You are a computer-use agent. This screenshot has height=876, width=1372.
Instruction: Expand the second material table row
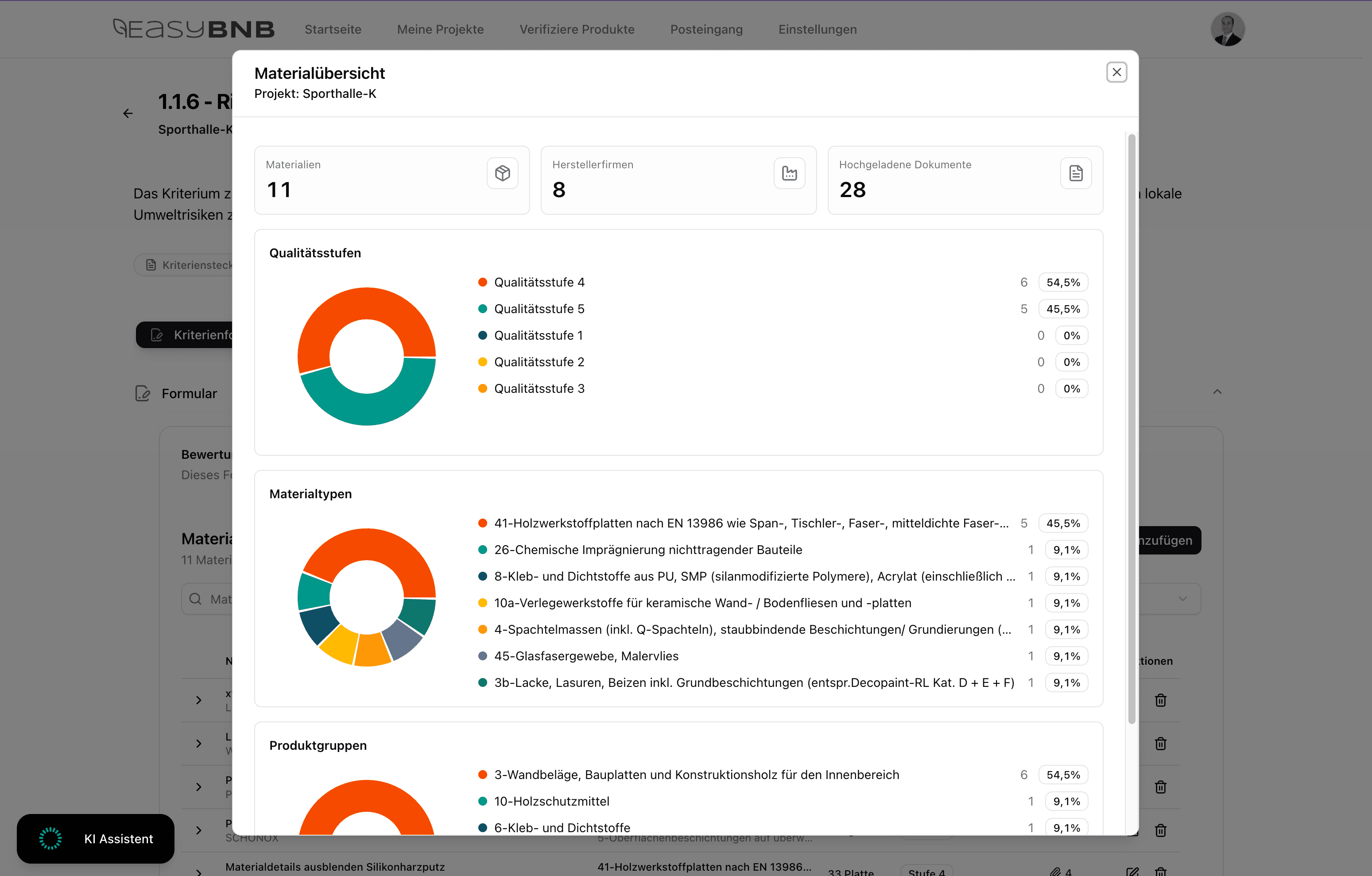pyautogui.click(x=198, y=743)
